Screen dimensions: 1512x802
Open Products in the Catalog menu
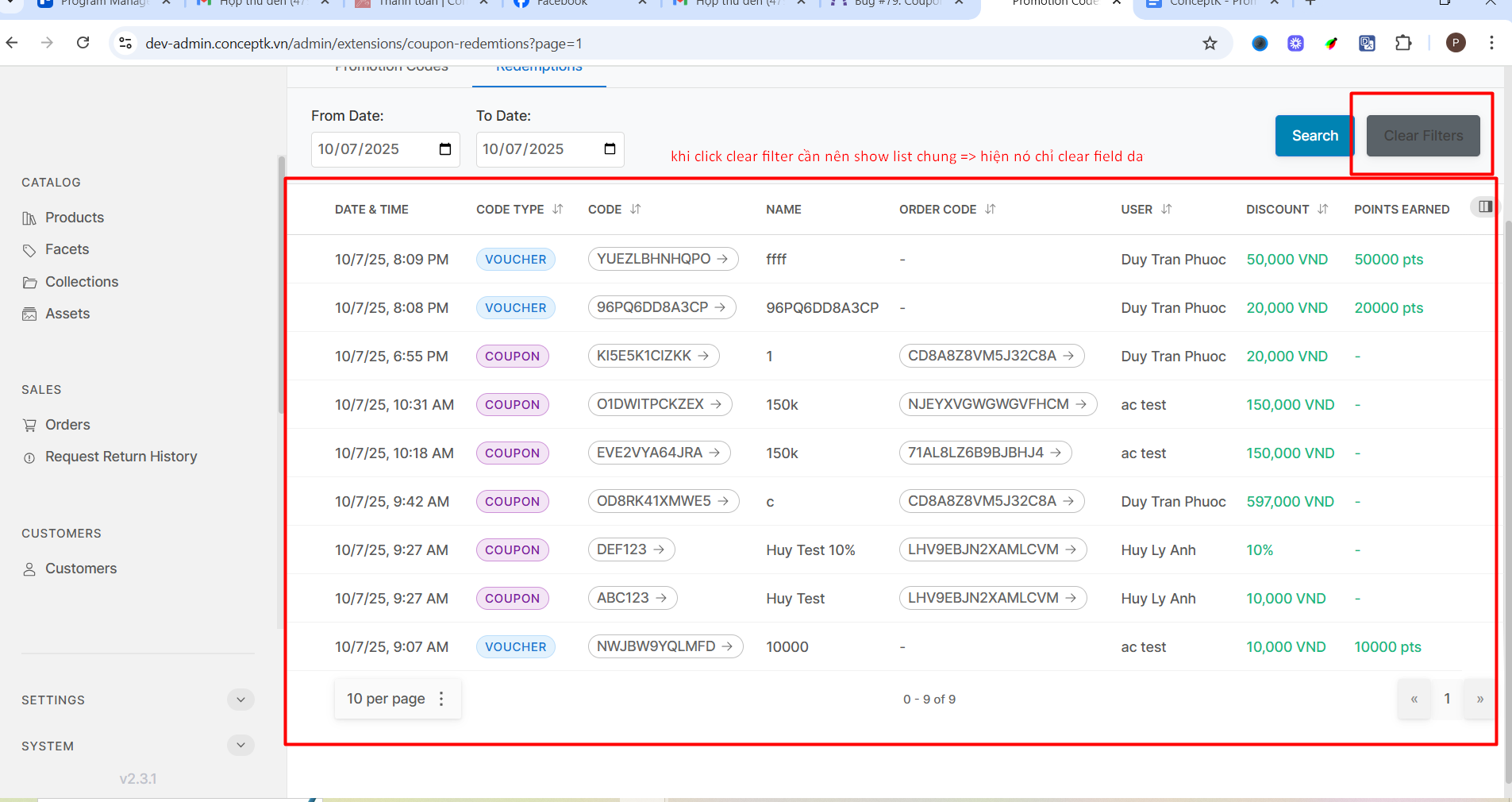(74, 218)
